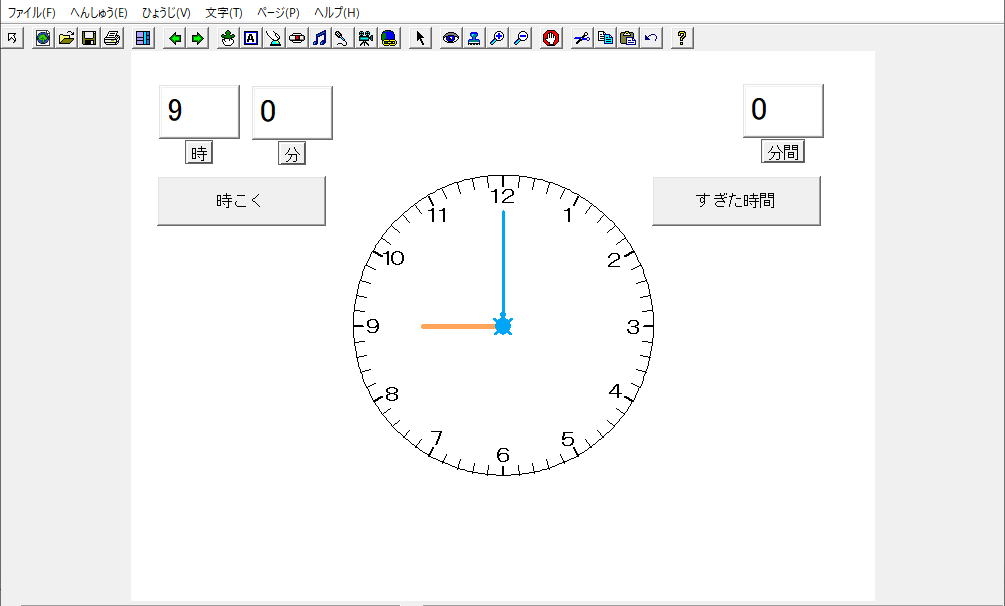Click the music note icon
Screen dimensions: 1005x606
[320, 38]
